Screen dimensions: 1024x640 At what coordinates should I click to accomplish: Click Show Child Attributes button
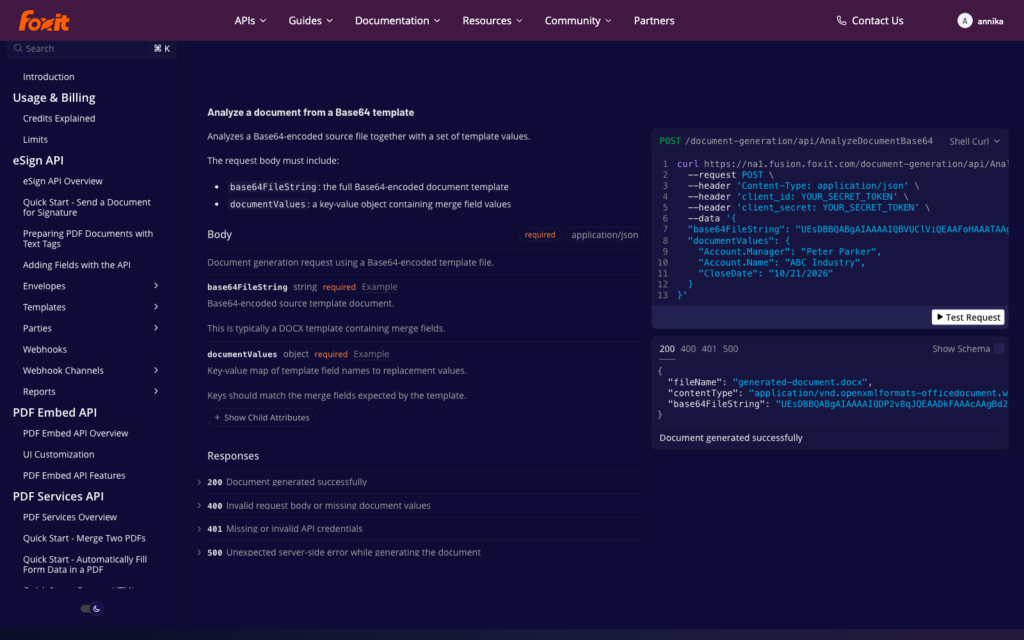[x=262, y=417]
